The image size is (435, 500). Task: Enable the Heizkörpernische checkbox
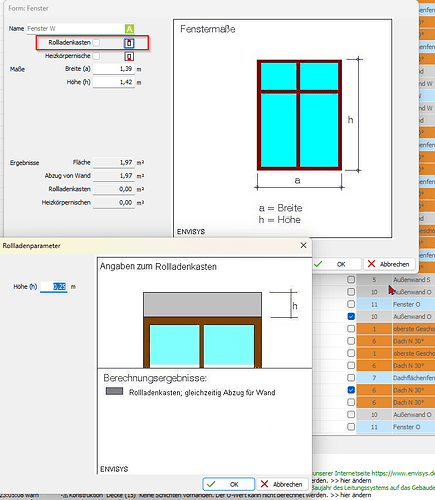(96, 56)
